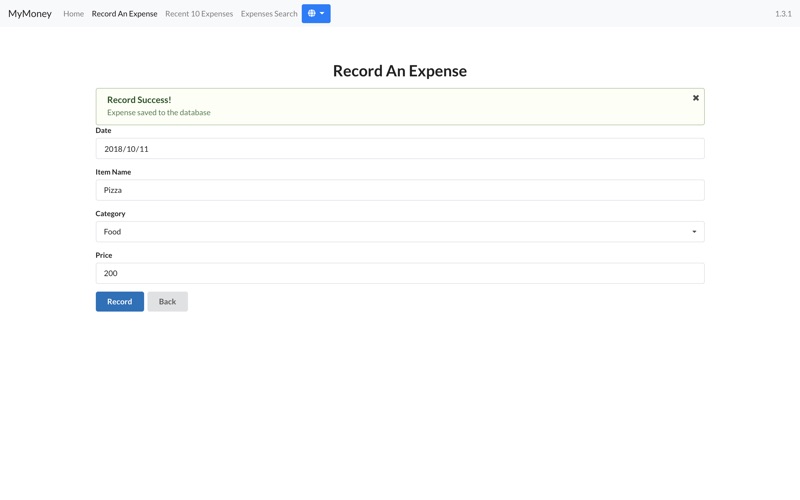Open Record An Expense nav item
Screen dimensions: 800x500
[124, 14]
